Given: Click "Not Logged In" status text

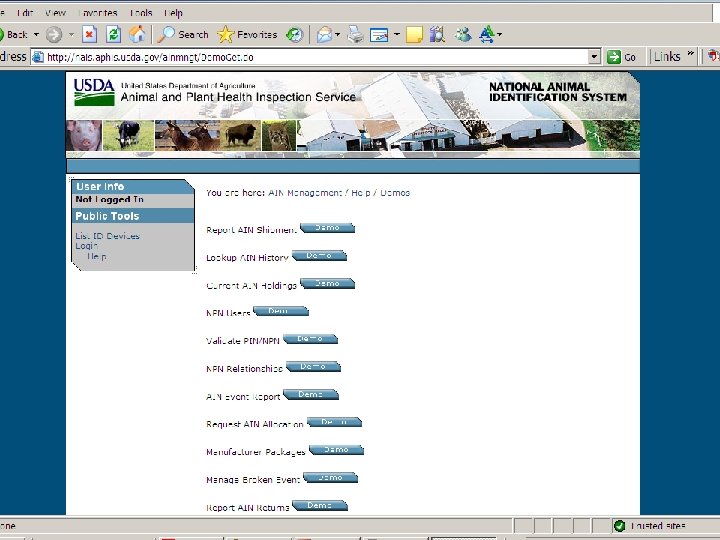Looking at the screenshot, I should point(110,200).
